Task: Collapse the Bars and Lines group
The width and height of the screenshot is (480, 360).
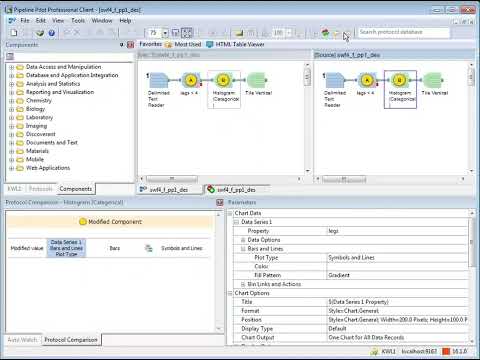Action: point(243,249)
